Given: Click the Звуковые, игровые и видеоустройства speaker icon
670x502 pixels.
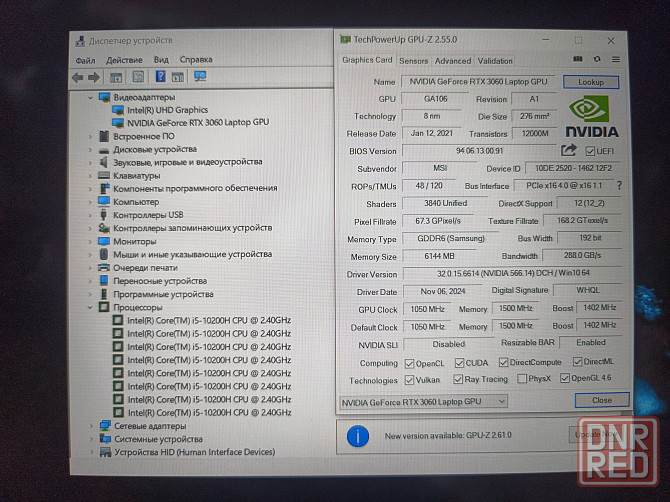Looking at the screenshot, I should coord(104,162).
